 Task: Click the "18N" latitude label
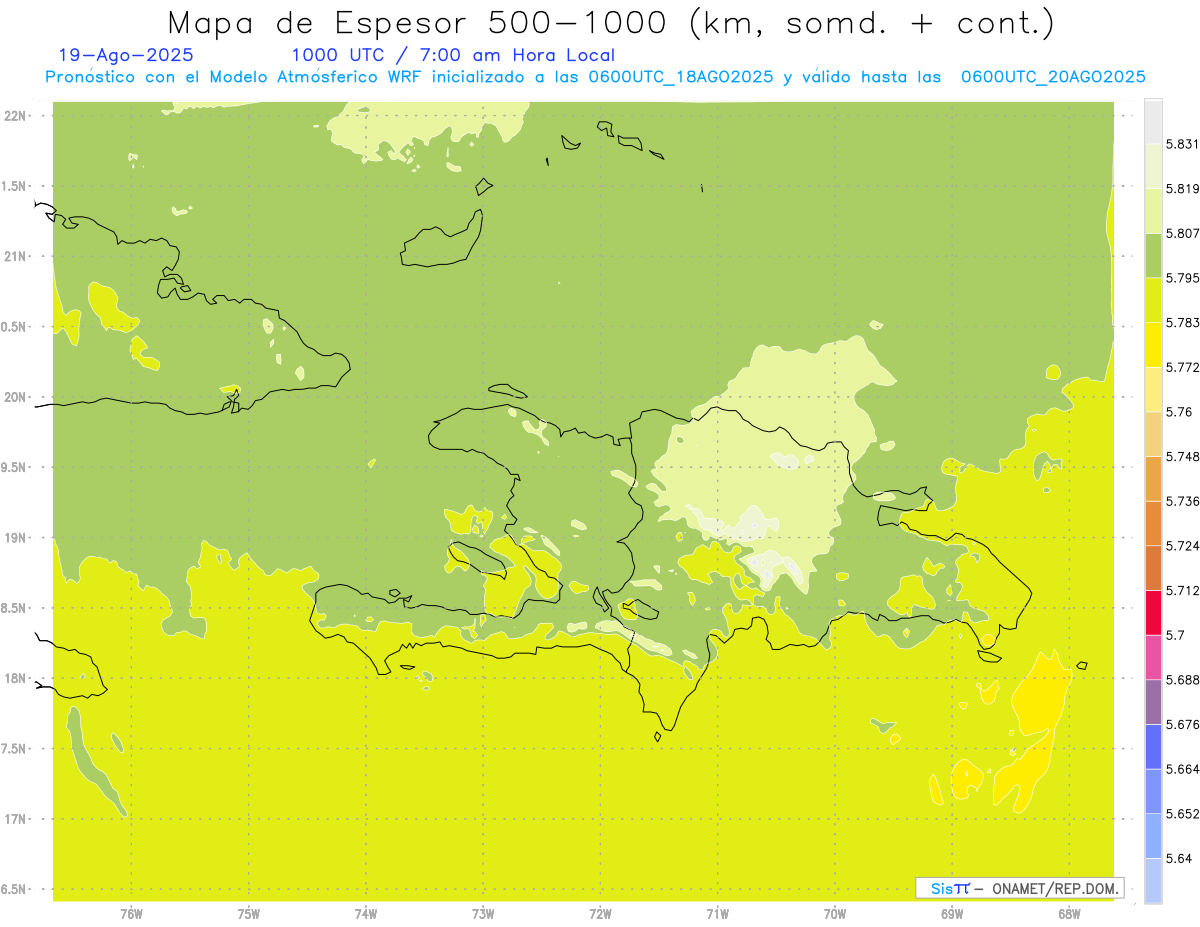(14, 679)
